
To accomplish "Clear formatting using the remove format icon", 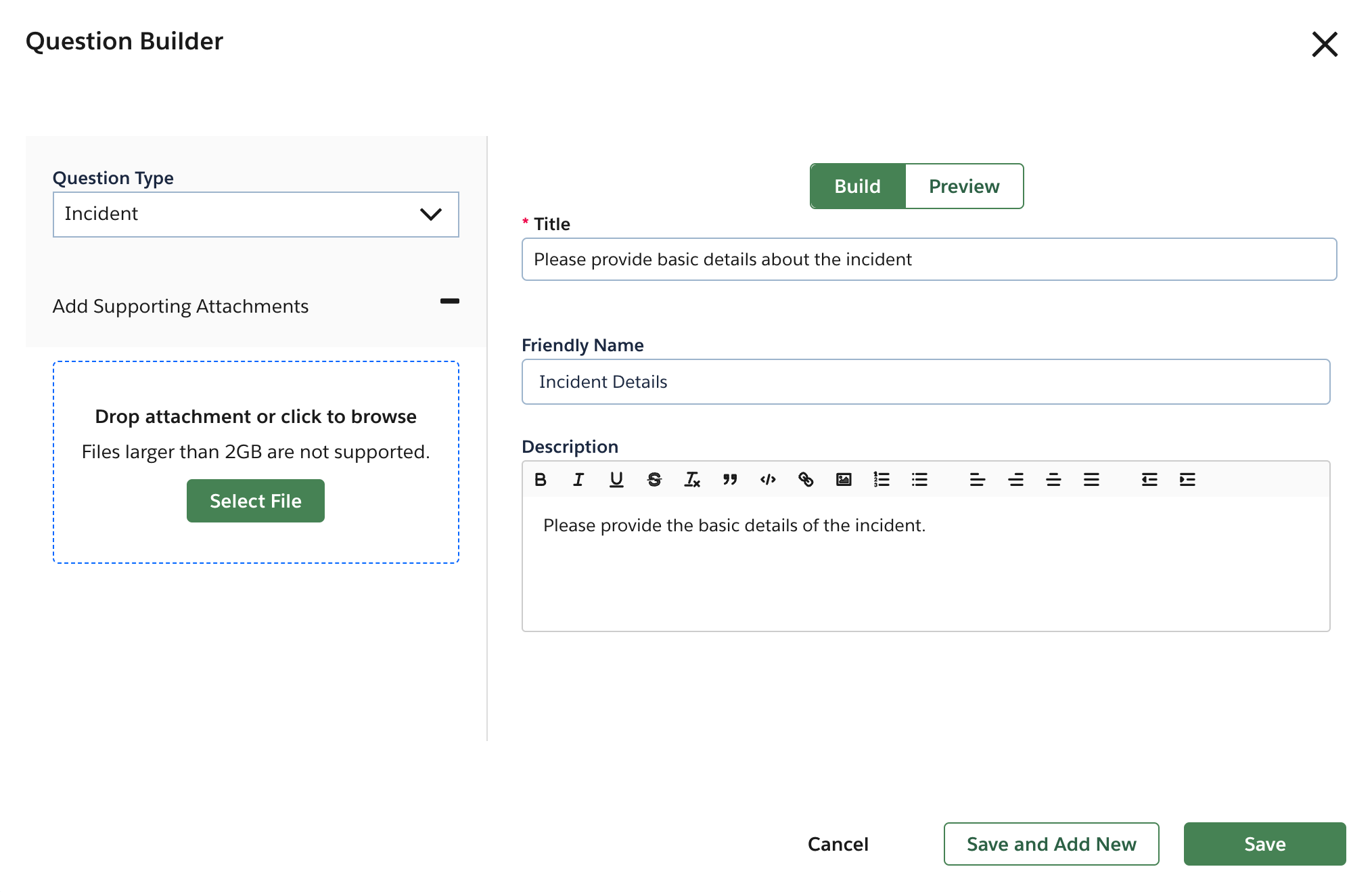I will [x=692, y=480].
